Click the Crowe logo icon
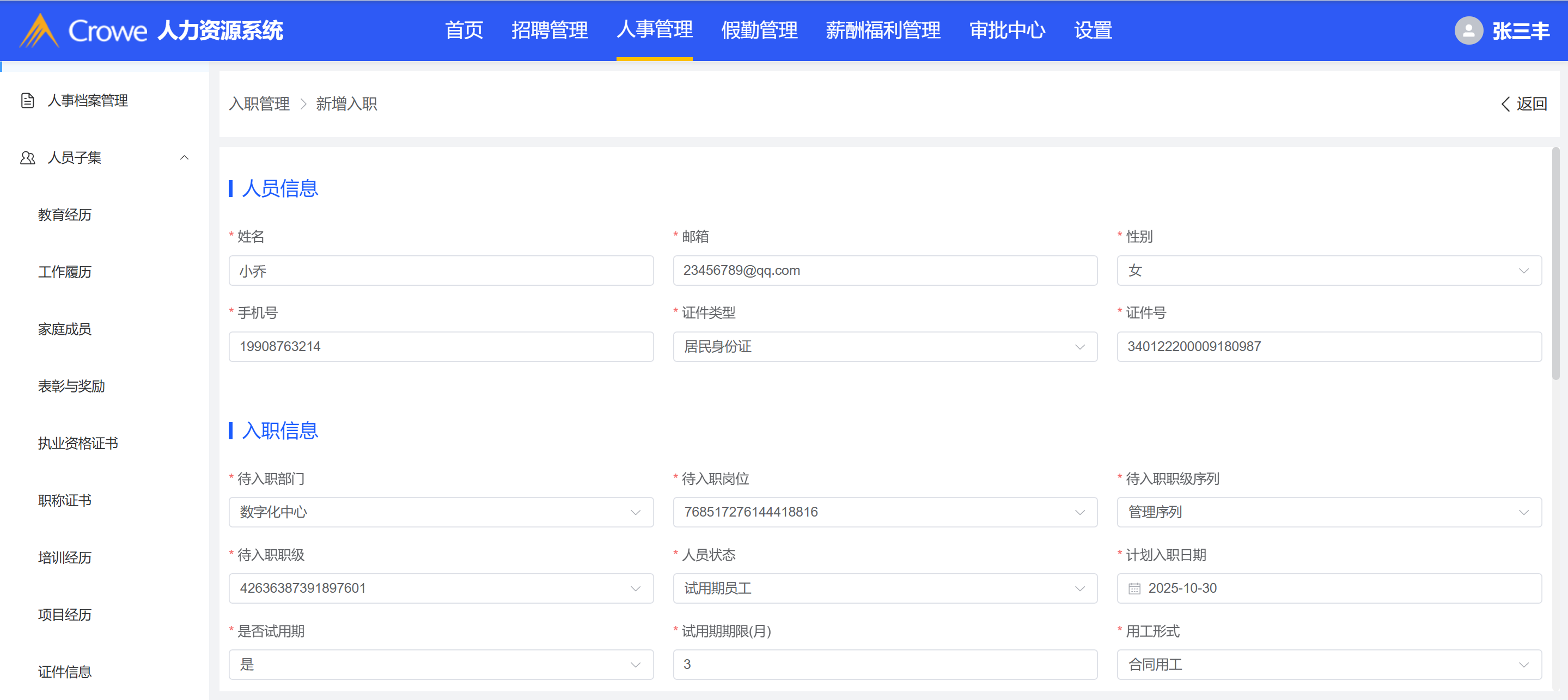Screen dimensions: 1568x700 click(39, 30)
